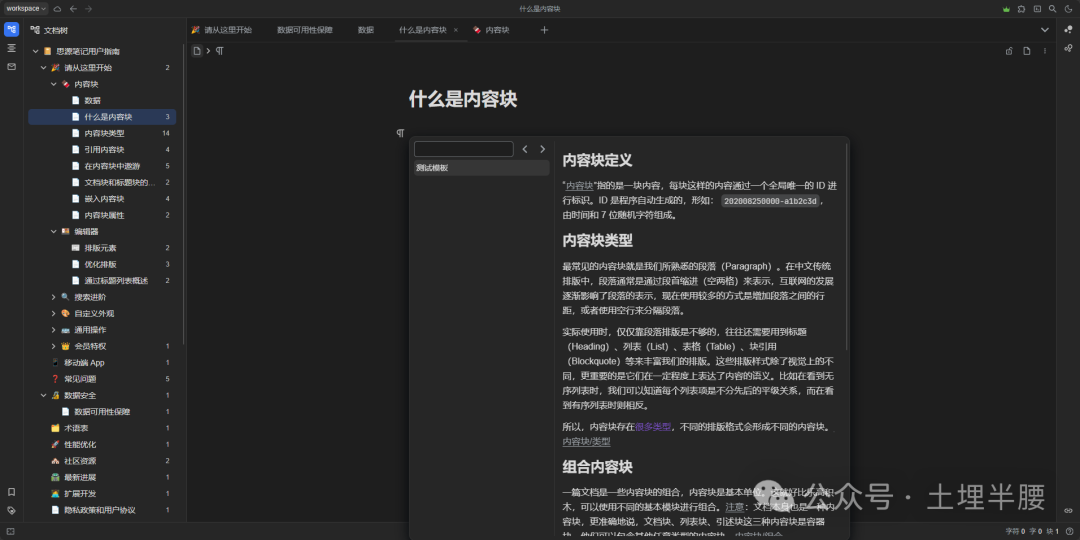Open help question mark icon
Screen dimensions: 1080x540
1069,531
